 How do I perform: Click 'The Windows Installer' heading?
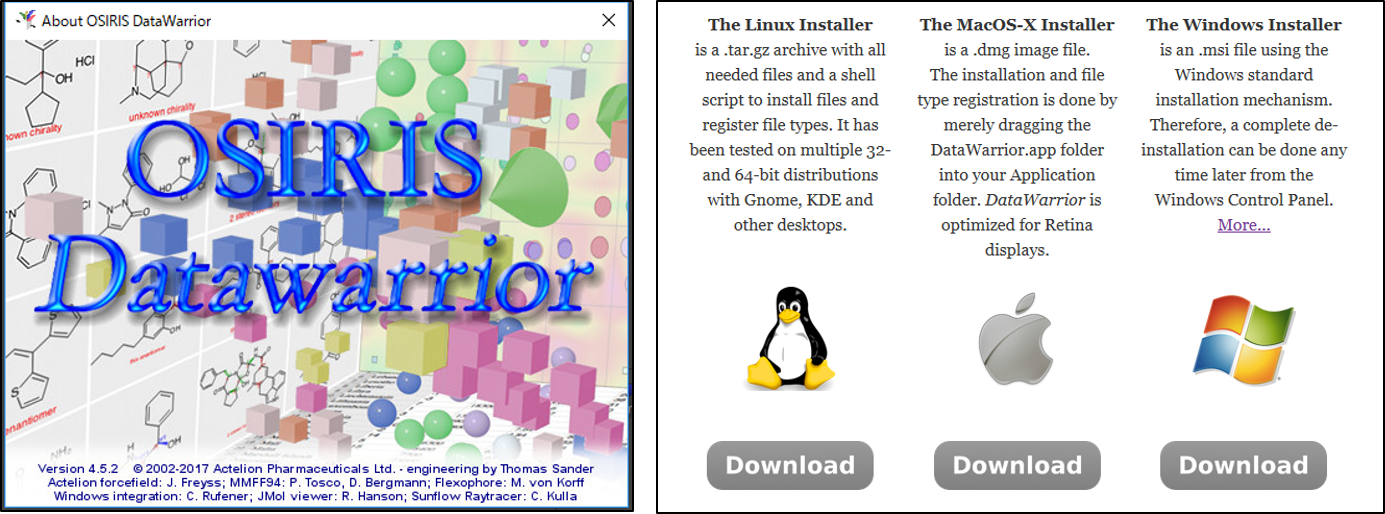(x=1243, y=25)
